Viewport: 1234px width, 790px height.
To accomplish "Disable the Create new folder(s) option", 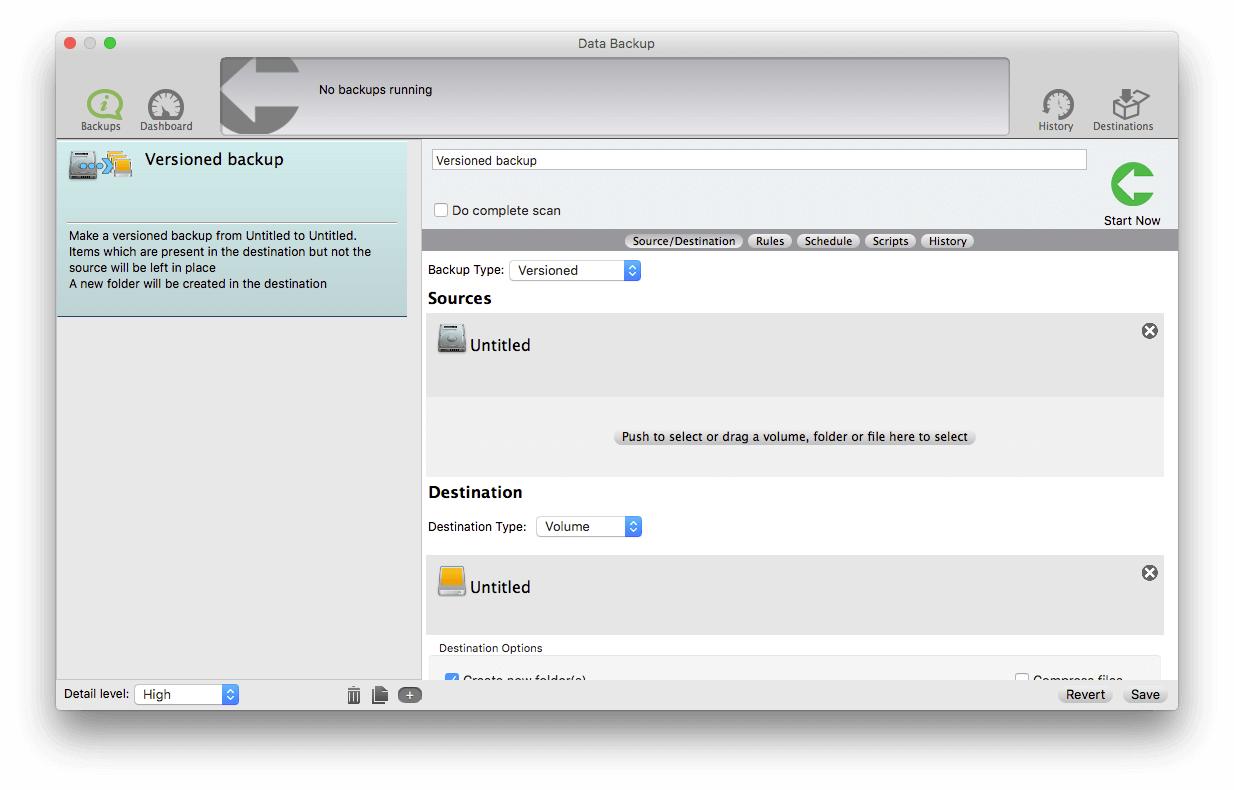I will (x=452, y=680).
